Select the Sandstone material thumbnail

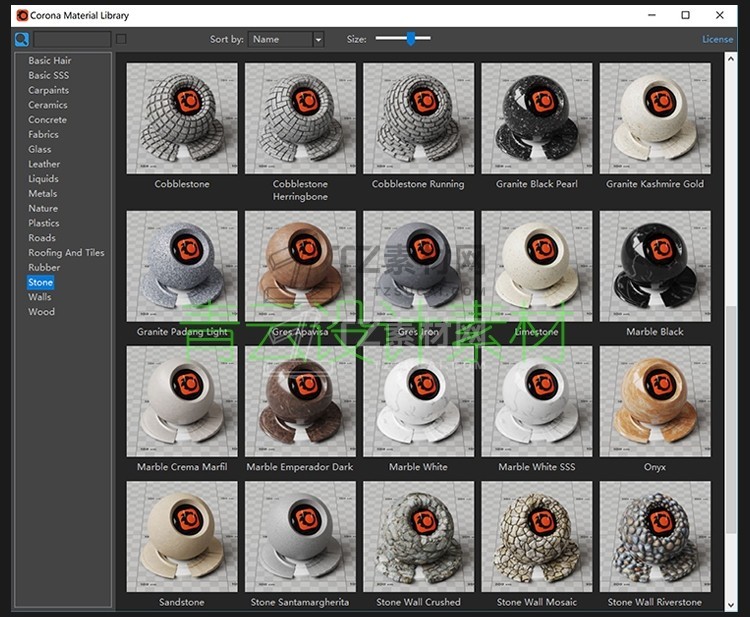[182, 537]
